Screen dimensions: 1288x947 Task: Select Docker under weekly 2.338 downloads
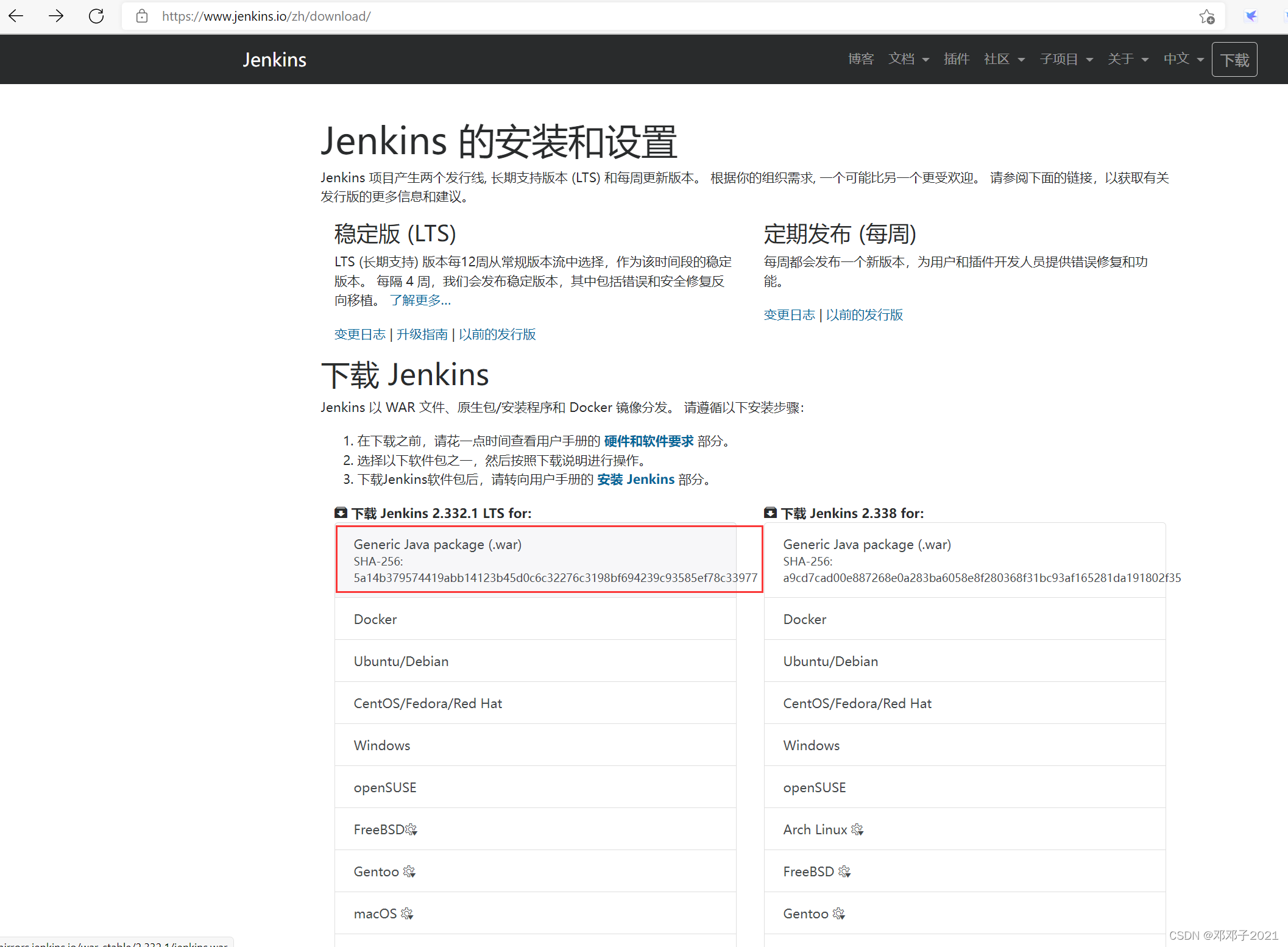click(x=964, y=619)
